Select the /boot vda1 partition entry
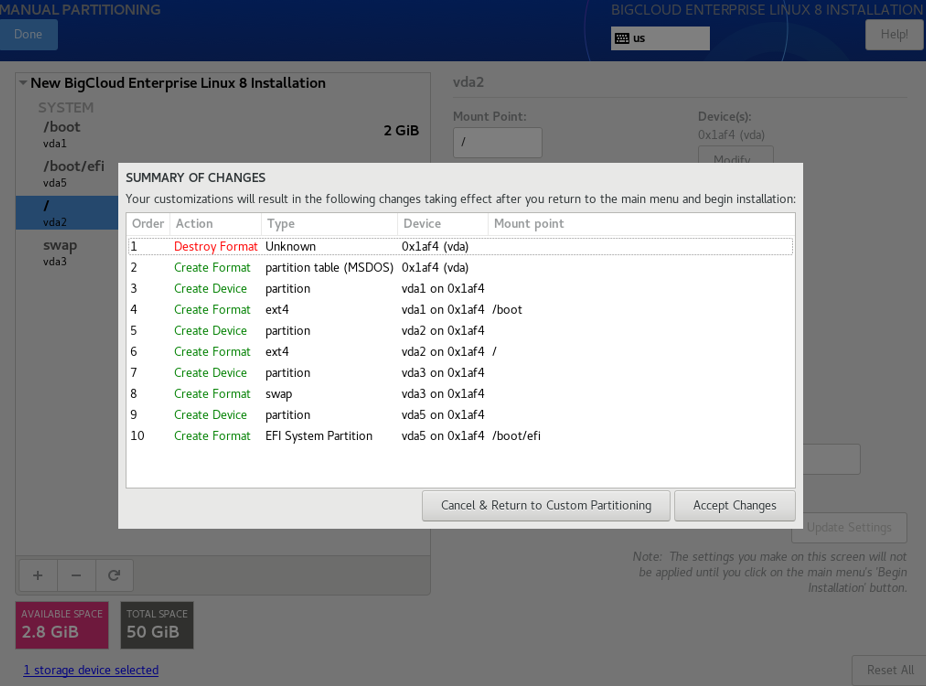926x686 pixels. pos(223,134)
